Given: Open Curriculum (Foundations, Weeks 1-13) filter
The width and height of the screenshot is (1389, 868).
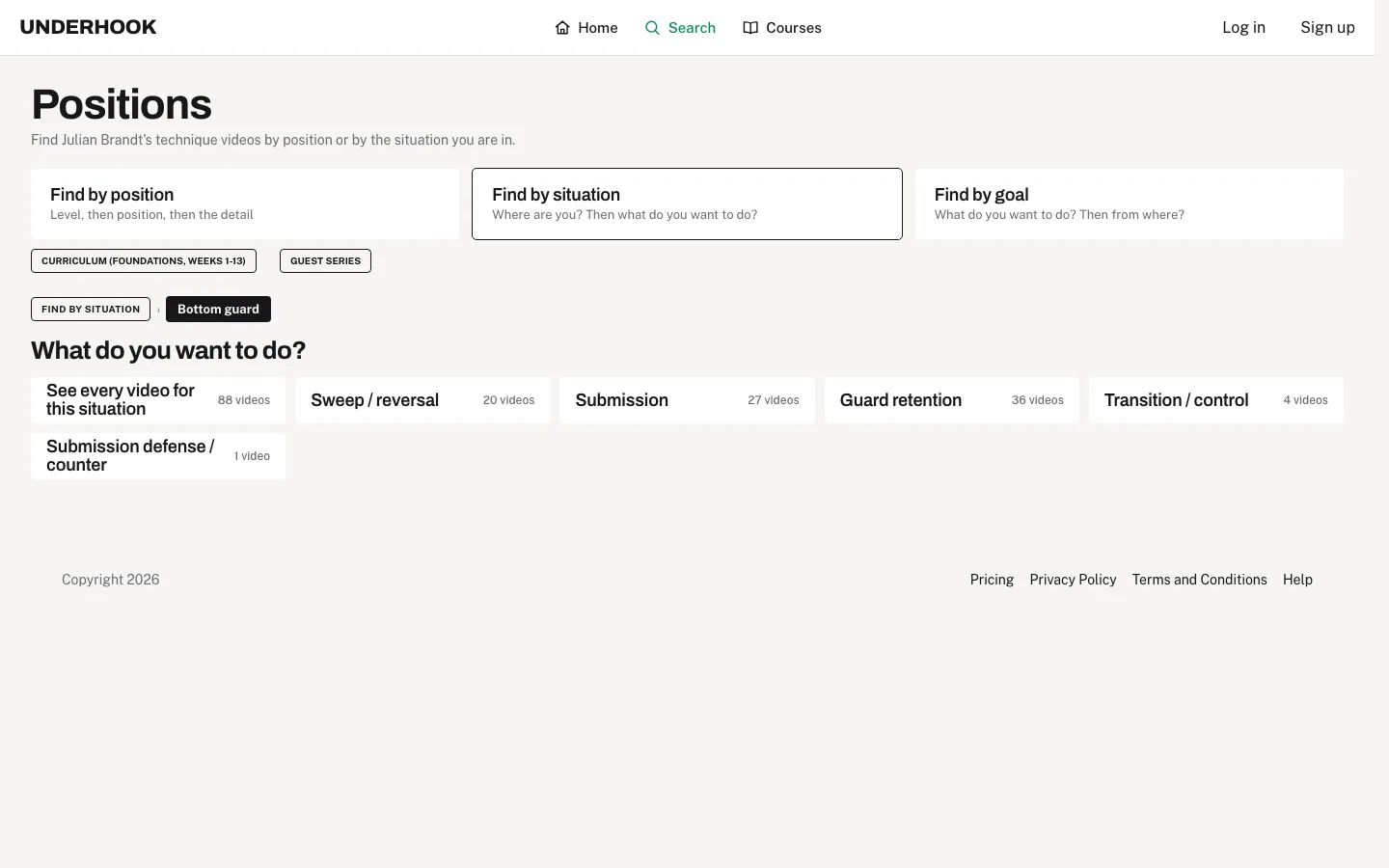Looking at the screenshot, I should 144,260.
